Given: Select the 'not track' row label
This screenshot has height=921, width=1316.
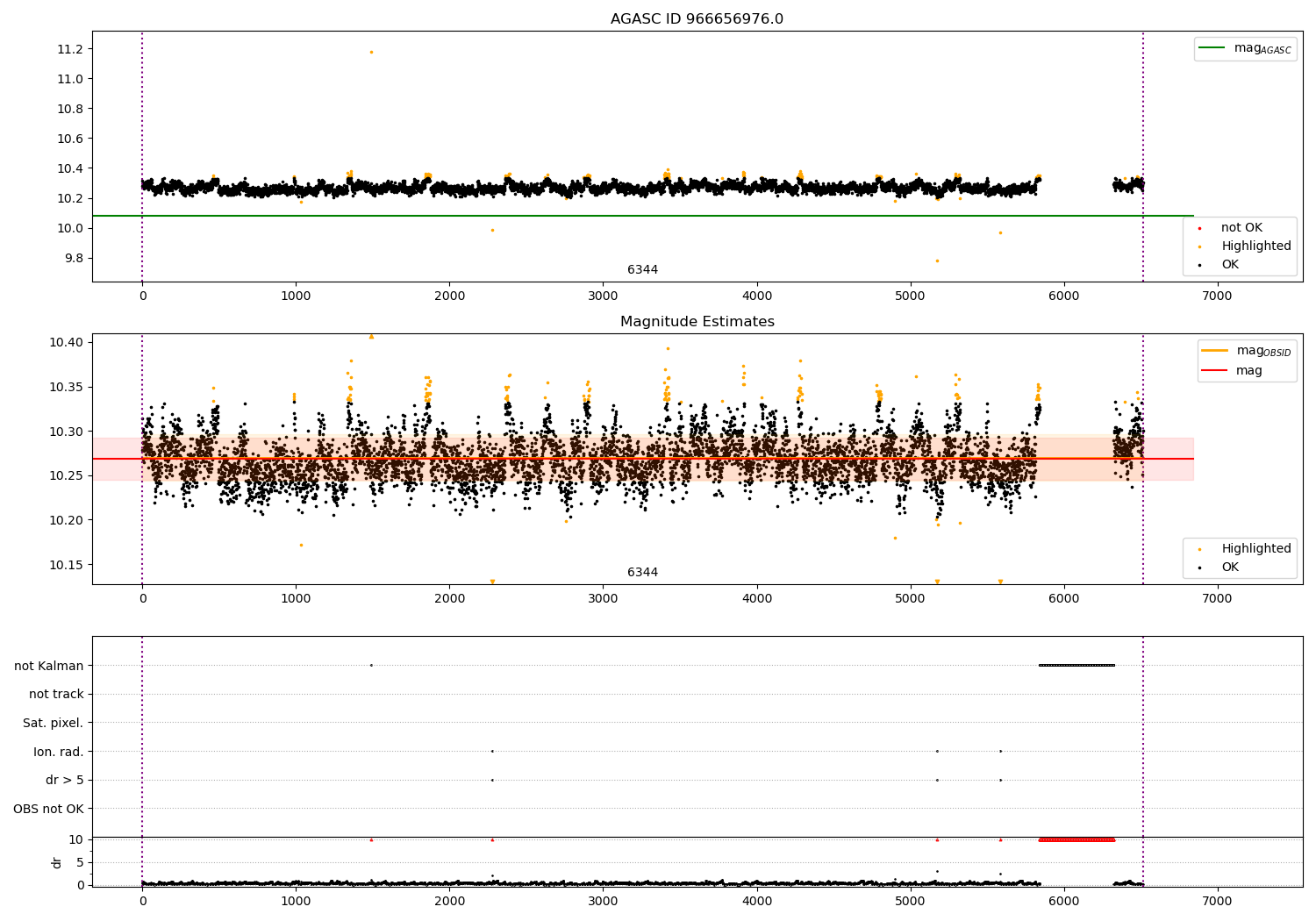Looking at the screenshot, I should pos(56,695).
